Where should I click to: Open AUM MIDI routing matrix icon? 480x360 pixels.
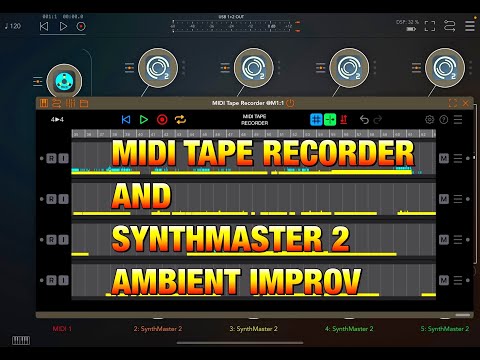[450, 26]
